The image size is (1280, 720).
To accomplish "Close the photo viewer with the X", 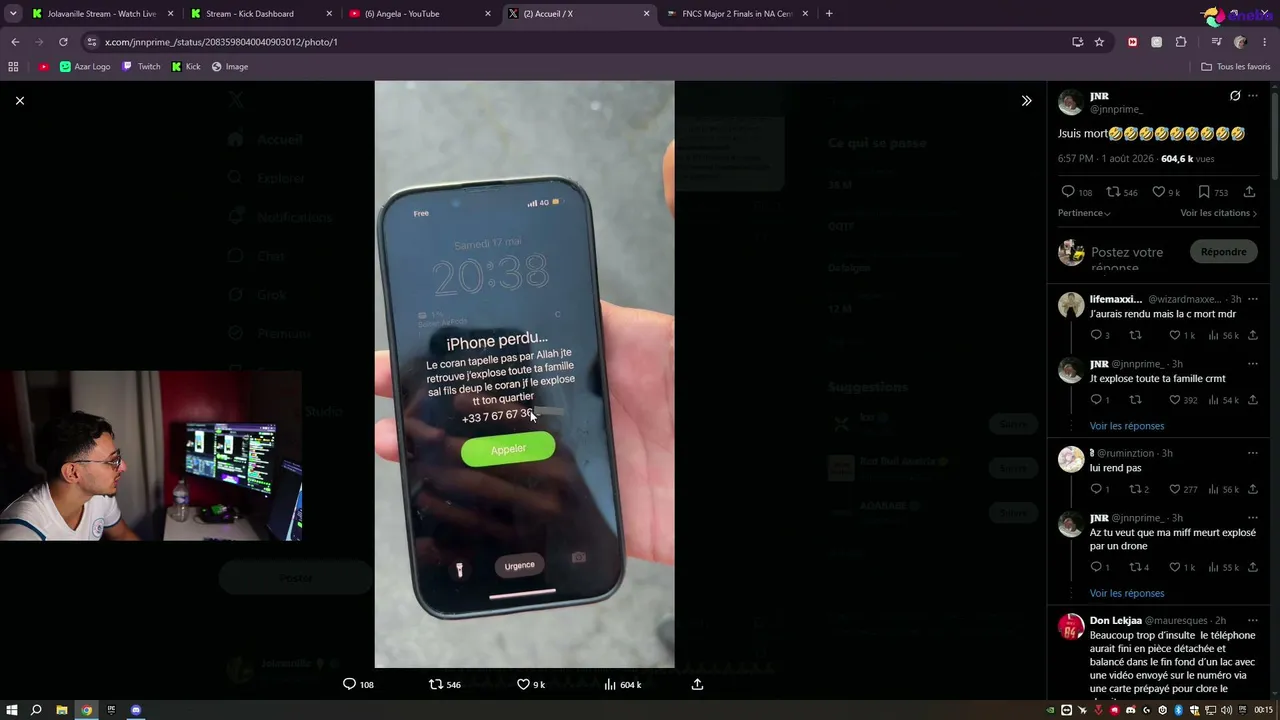I will (19, 101).
